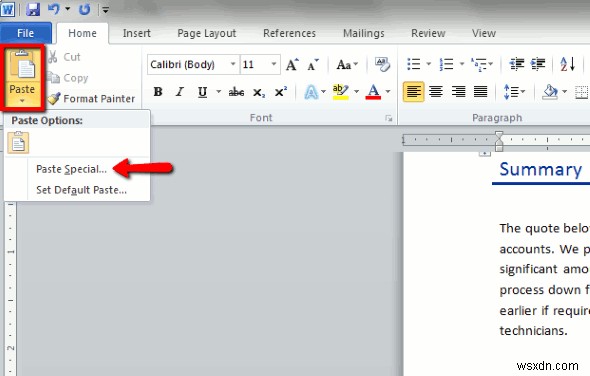This screenshot has height=376, width=590.
Task: Open the File tab
Action: click(26, 33)
